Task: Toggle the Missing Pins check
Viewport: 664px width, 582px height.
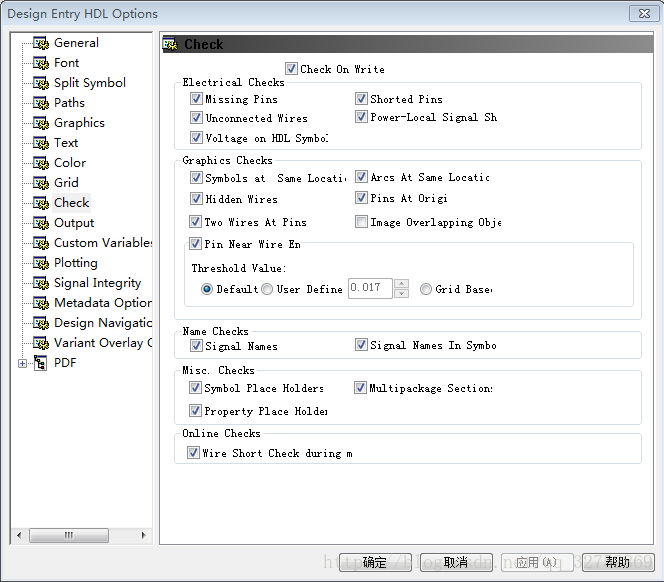Action: click(196, 99)
